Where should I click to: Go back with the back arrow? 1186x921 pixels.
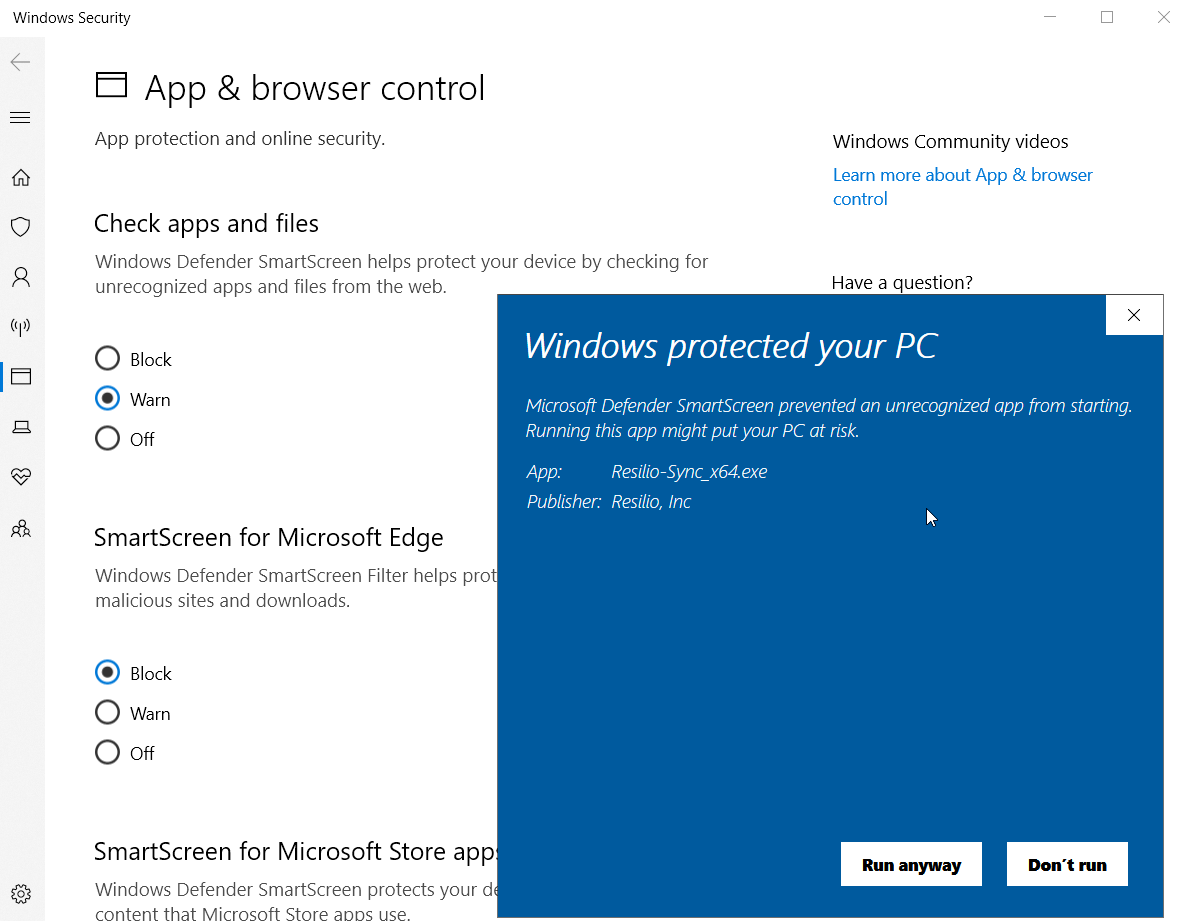coord(20,62)
